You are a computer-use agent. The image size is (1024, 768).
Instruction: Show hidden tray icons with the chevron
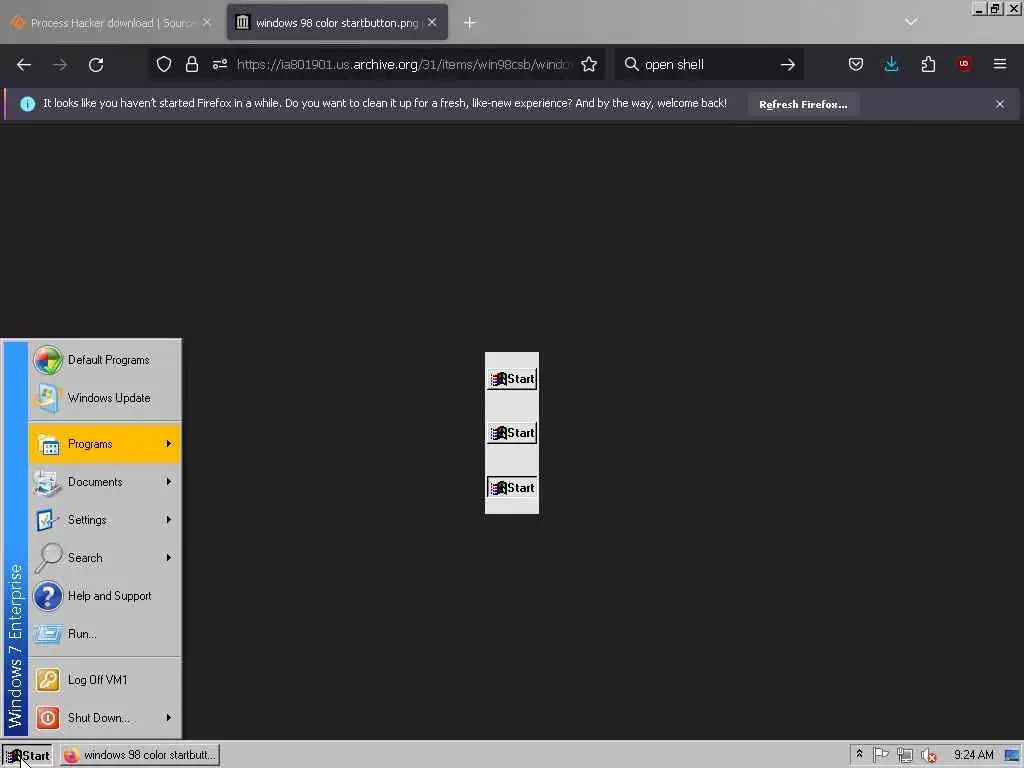click(859, 754)
